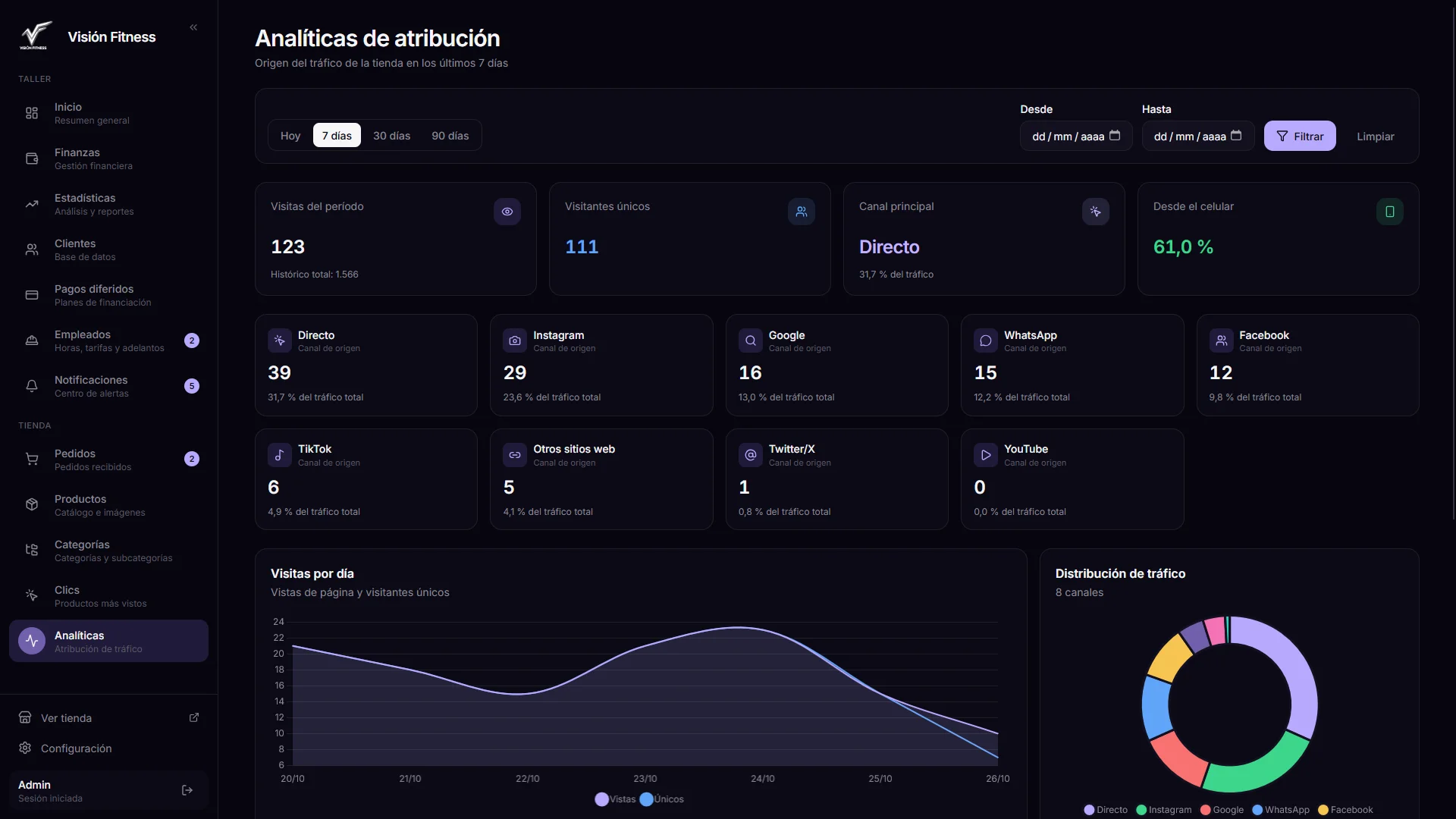Open Empleados section

coord(108,340)
